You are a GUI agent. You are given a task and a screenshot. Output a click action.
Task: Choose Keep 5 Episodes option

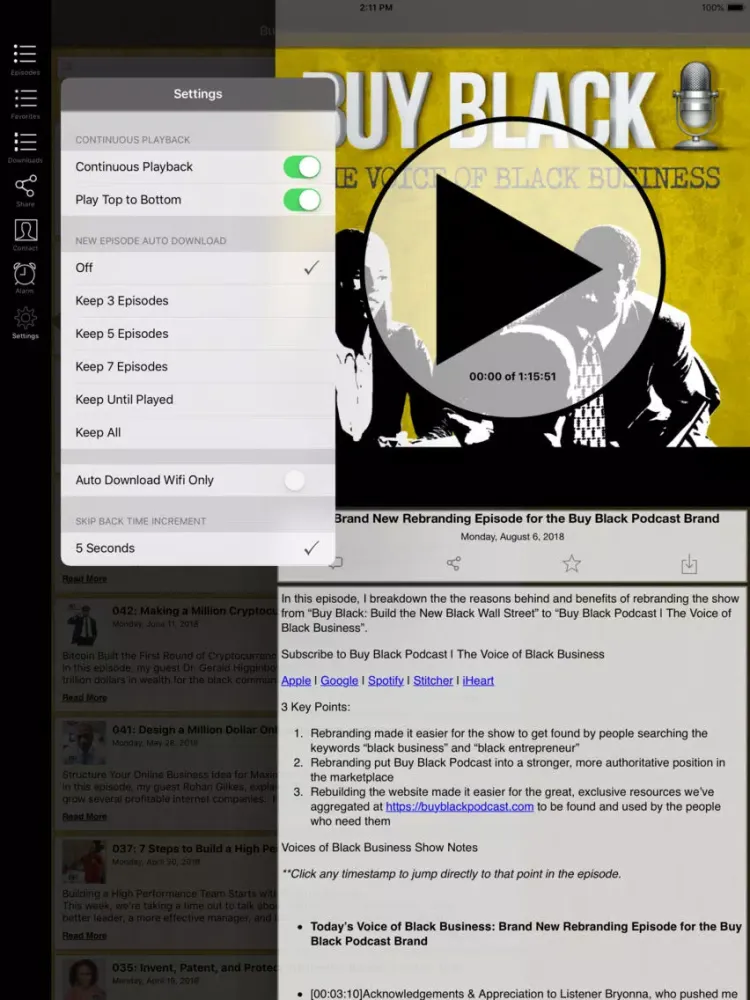click(198, 334)
